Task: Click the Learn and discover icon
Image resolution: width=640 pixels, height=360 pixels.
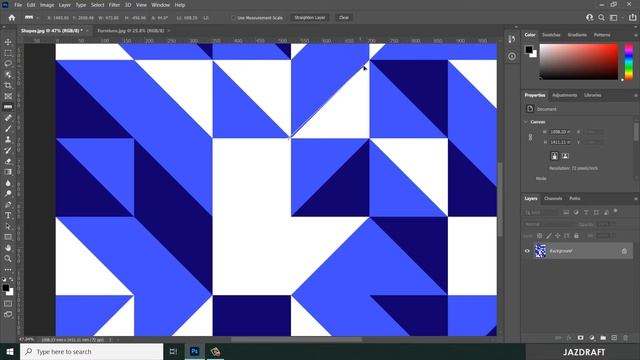Action: click(x=589, y=18)
